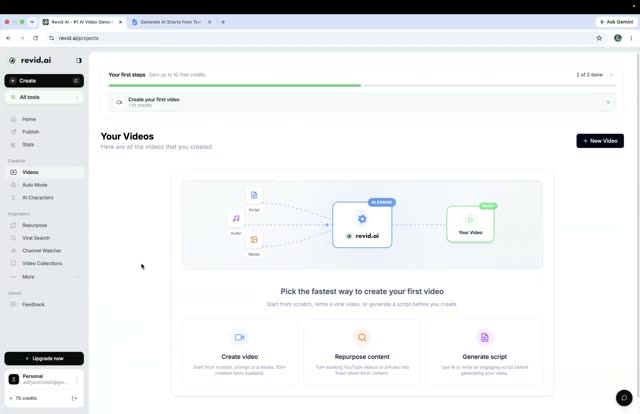Open Viral Search in the sidebar
Viewport: 640px width, 414px height.
(x=36, y=238)
